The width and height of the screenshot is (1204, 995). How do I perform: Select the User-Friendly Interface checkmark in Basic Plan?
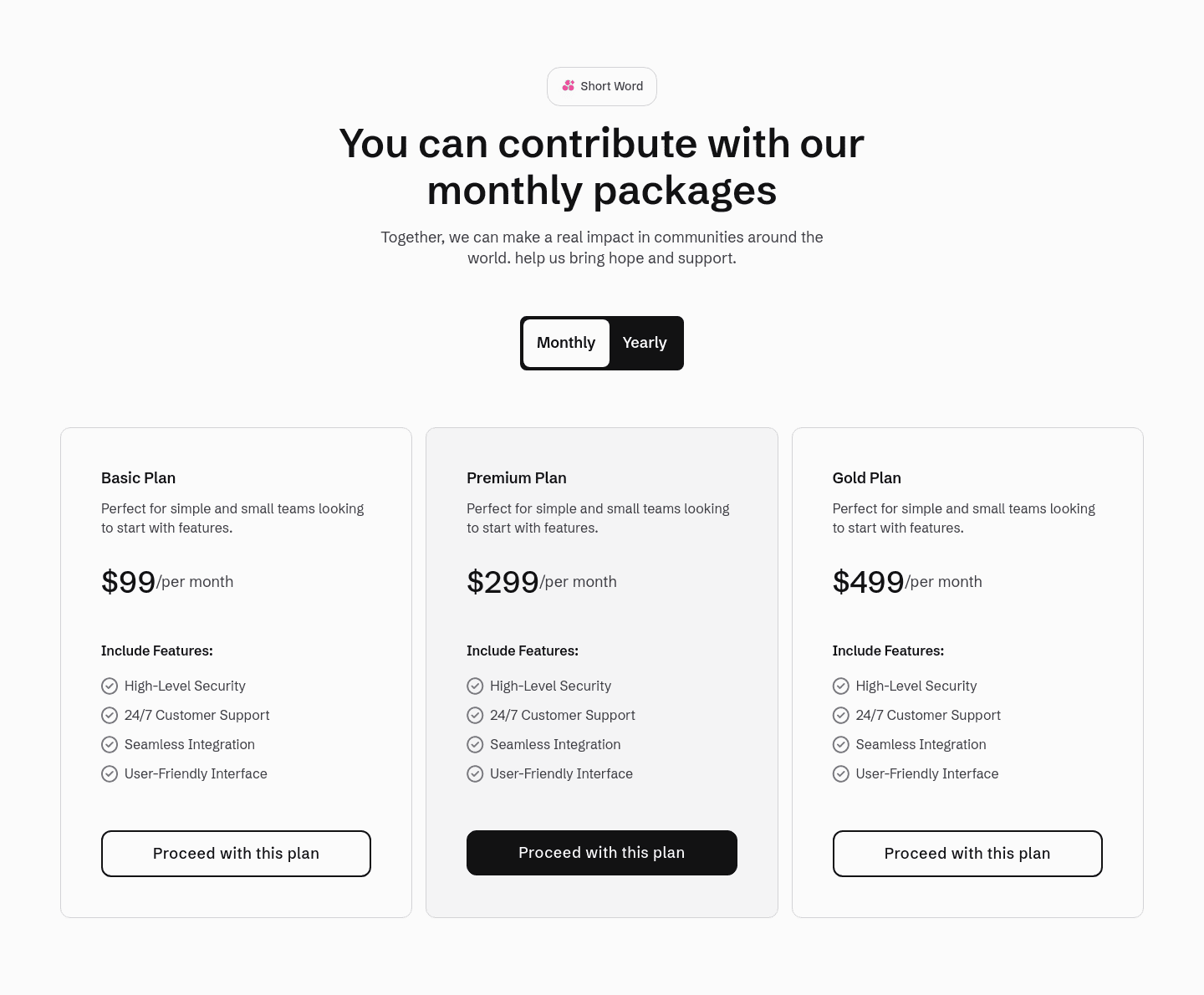(110, 773)
